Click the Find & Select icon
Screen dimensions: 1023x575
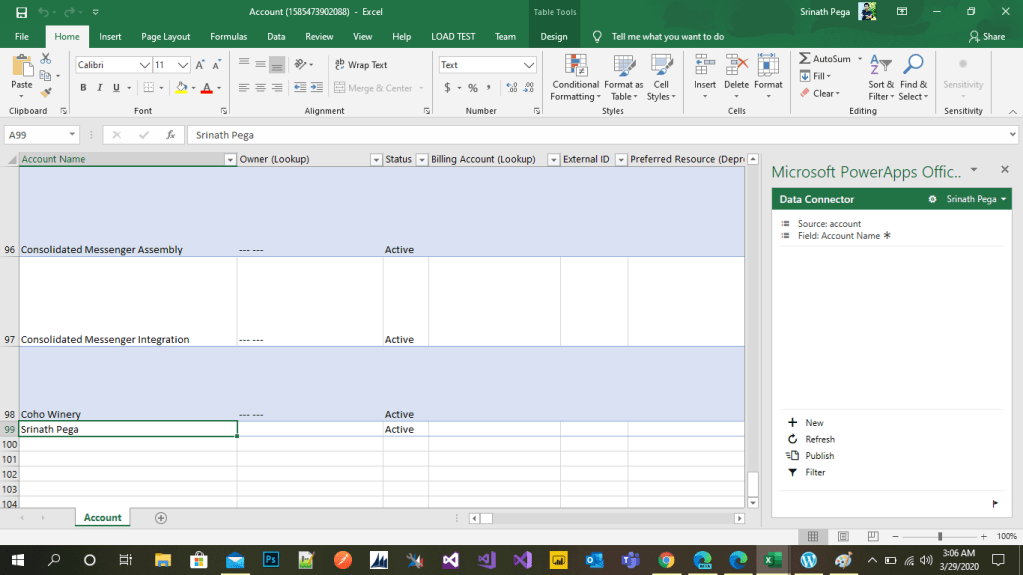[x=912, y=68]
